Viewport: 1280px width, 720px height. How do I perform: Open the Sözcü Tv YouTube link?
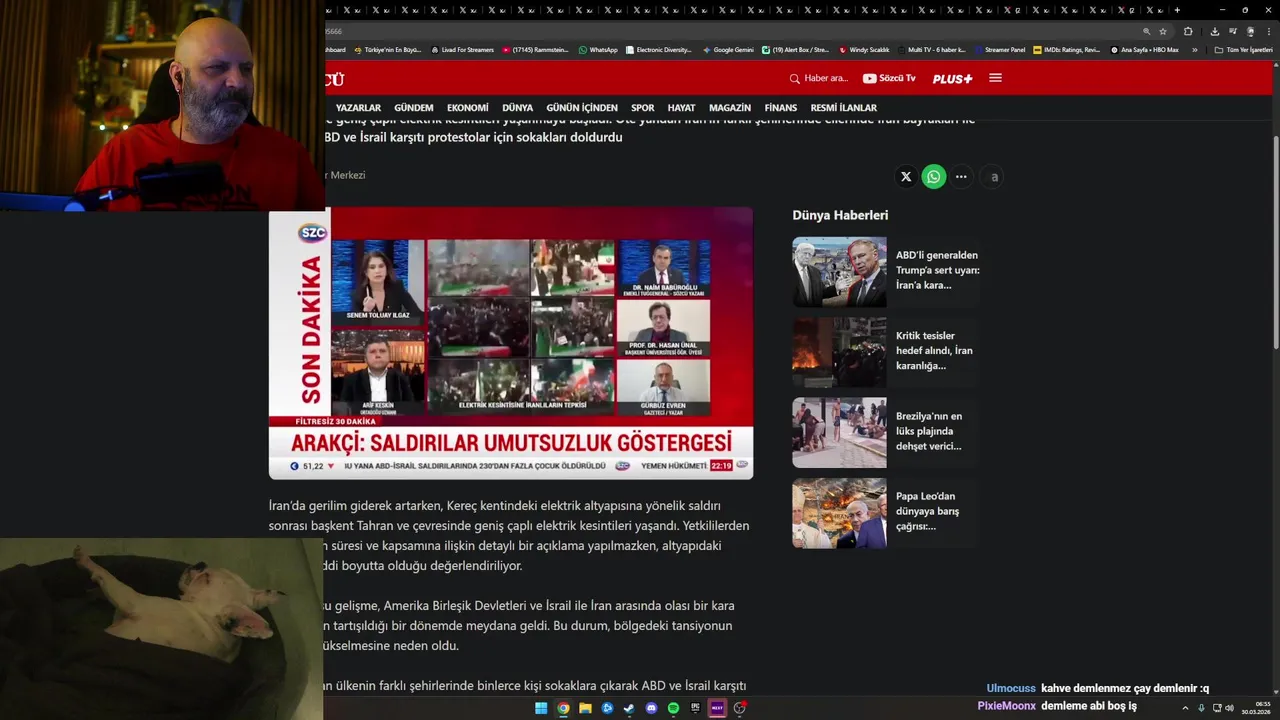pyautogui.click(x=889, y=78)
